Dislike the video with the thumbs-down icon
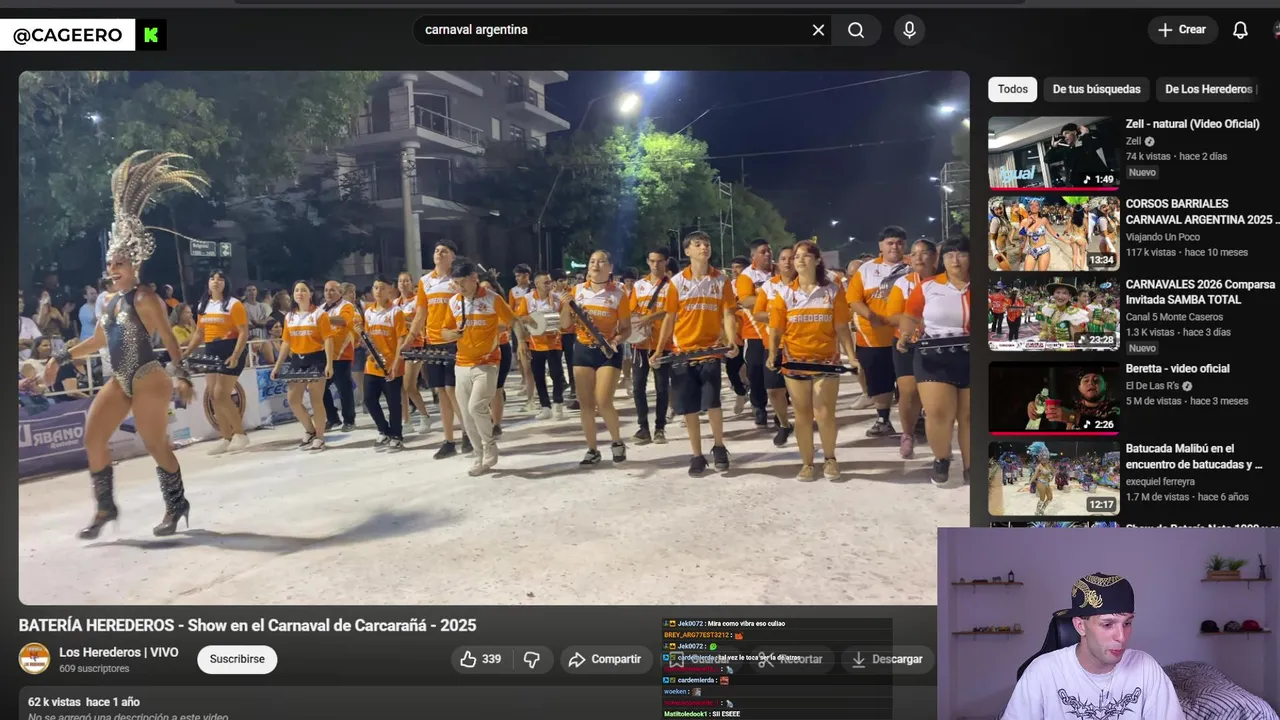1280x720 pixels. 532,659
